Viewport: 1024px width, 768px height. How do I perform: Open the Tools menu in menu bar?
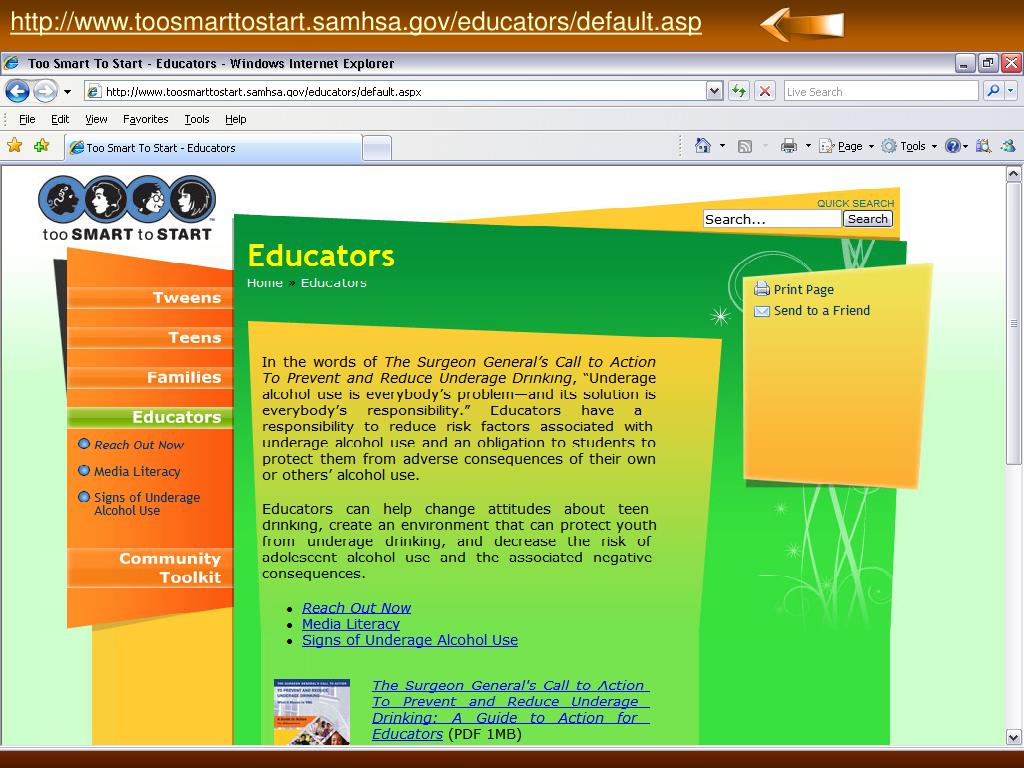pyautogui.click(x=197, y=119)
